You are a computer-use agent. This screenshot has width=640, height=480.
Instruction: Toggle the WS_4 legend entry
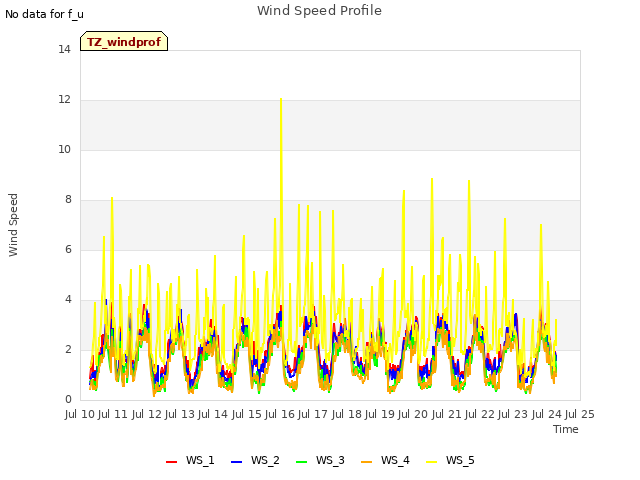tap(385, 460)
